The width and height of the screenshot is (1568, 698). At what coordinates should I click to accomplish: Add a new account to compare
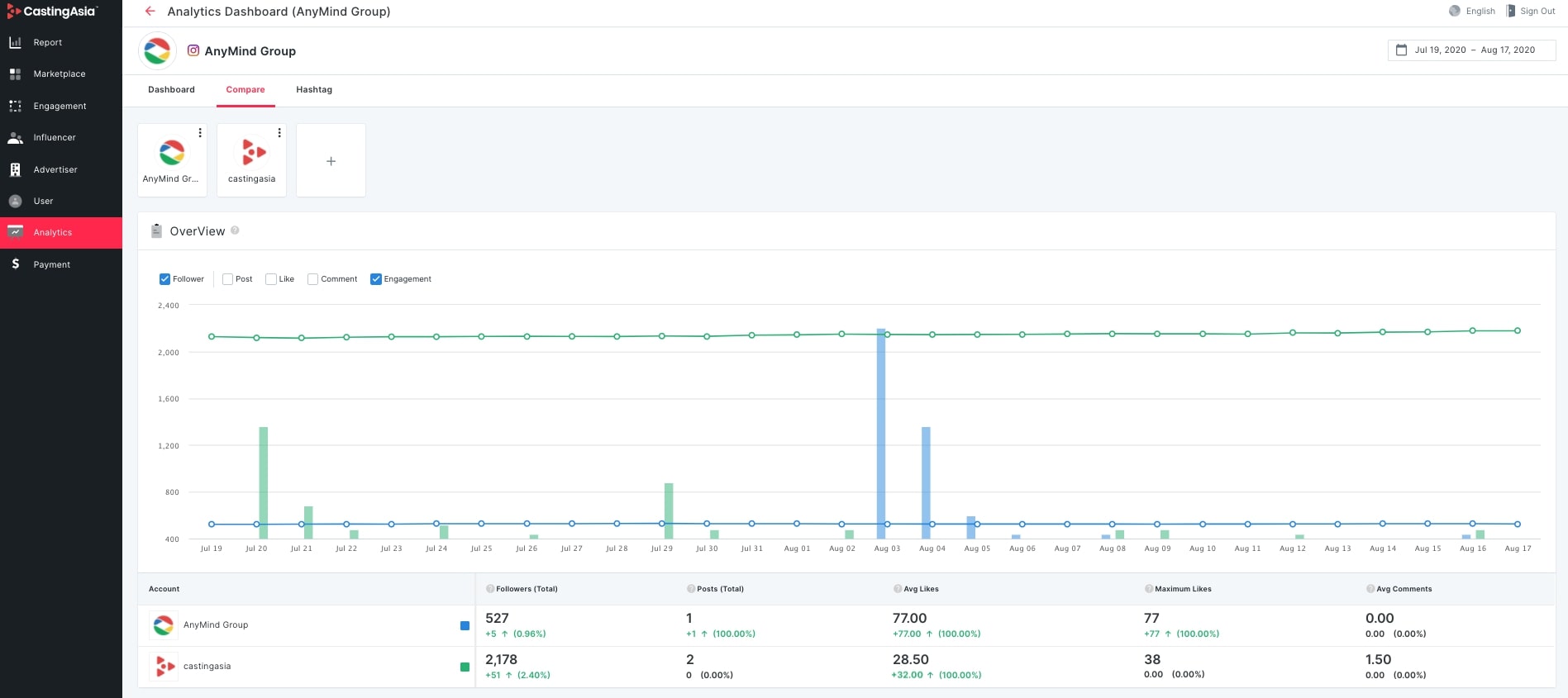(x=331, y=160)
